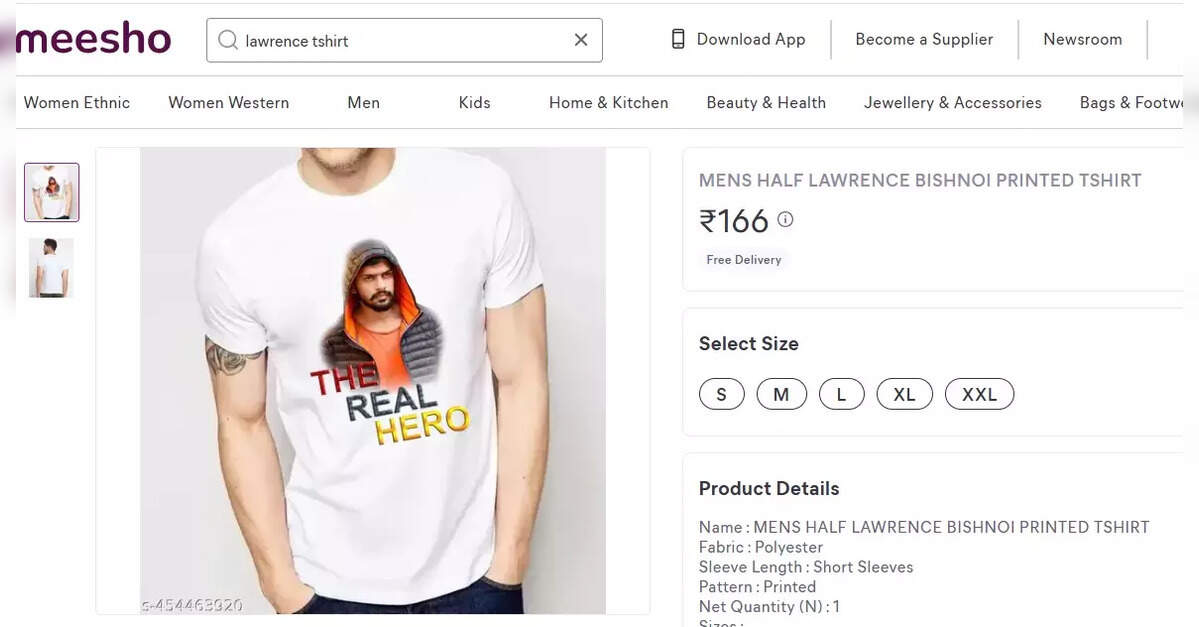1199x627 pixels.
Task: Click the phone icon beside Download App
Action: pyautogui.click(x=677, y=39)
